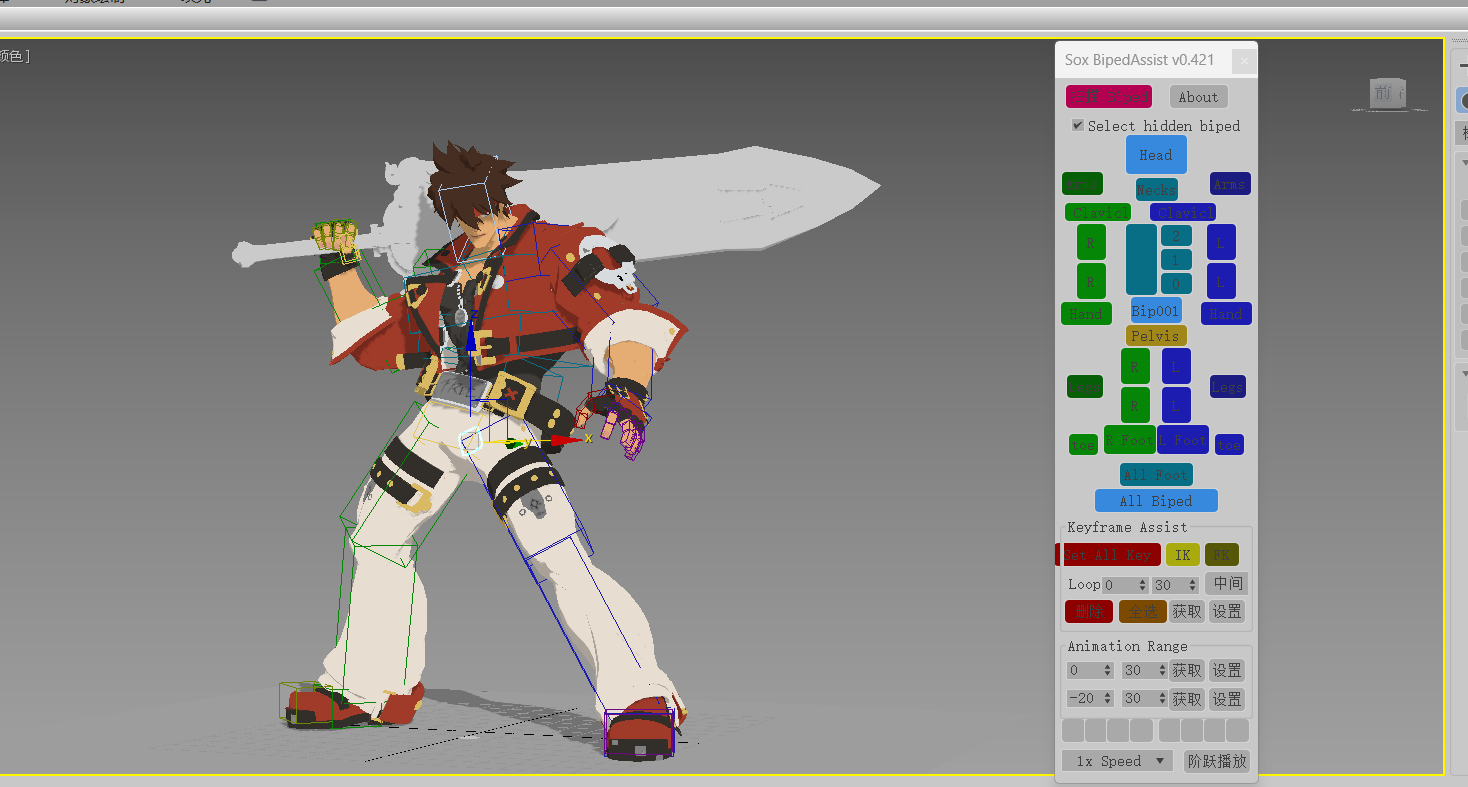Click the 阶跃播放 step playback button
This screenshot has width=1468, height=787.
point(1217,761)
